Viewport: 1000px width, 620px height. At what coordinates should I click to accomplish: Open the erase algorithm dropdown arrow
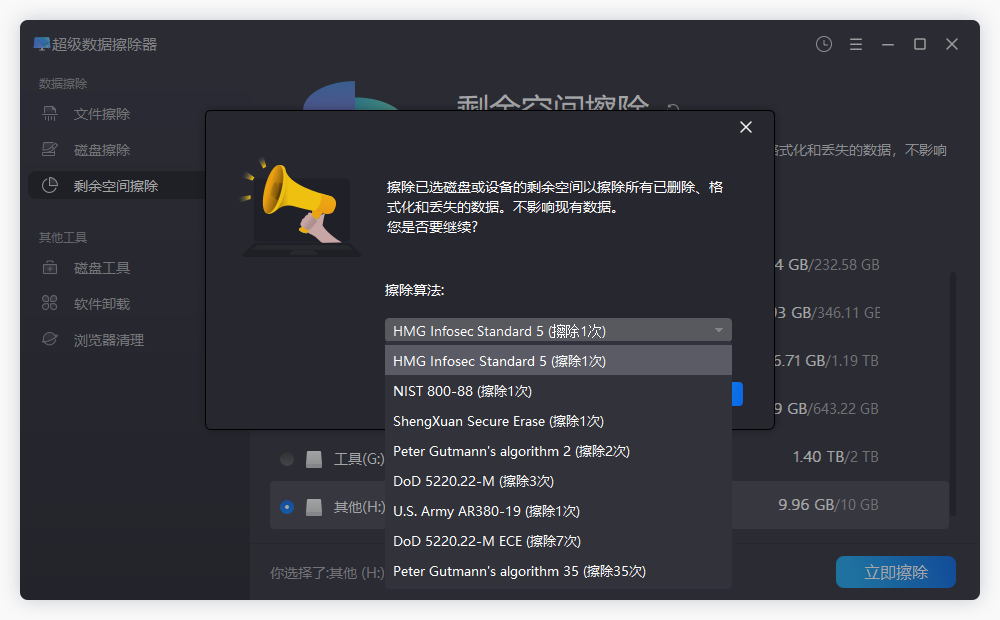719,330
